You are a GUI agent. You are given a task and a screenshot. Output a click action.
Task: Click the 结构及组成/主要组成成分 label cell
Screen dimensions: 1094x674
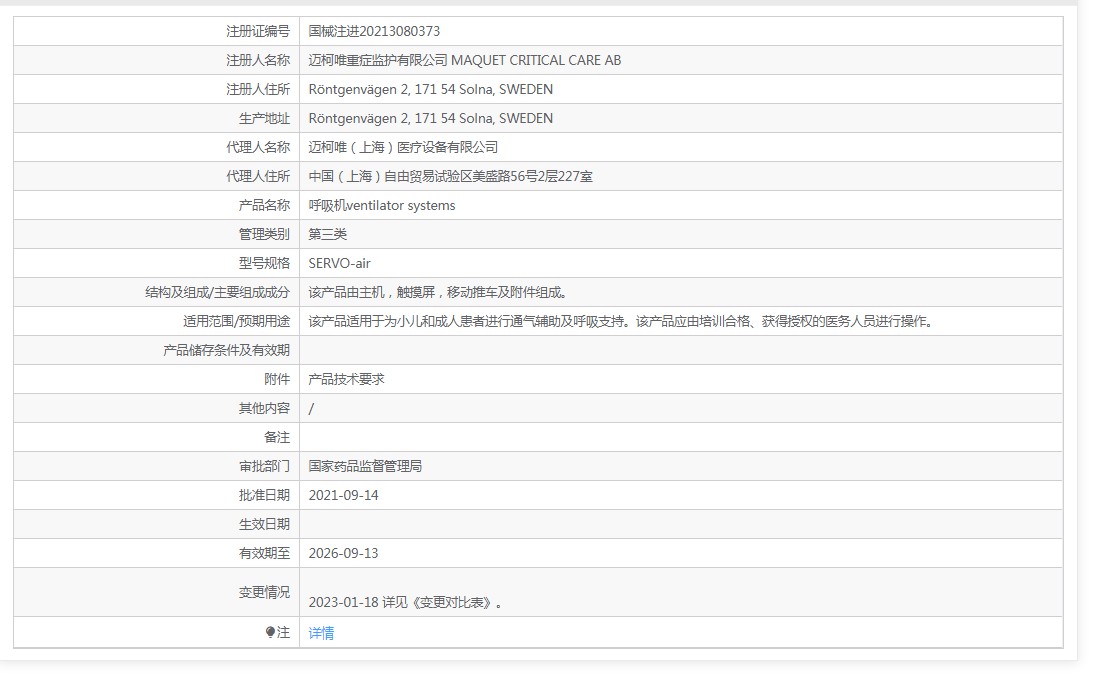coord(156,292)
